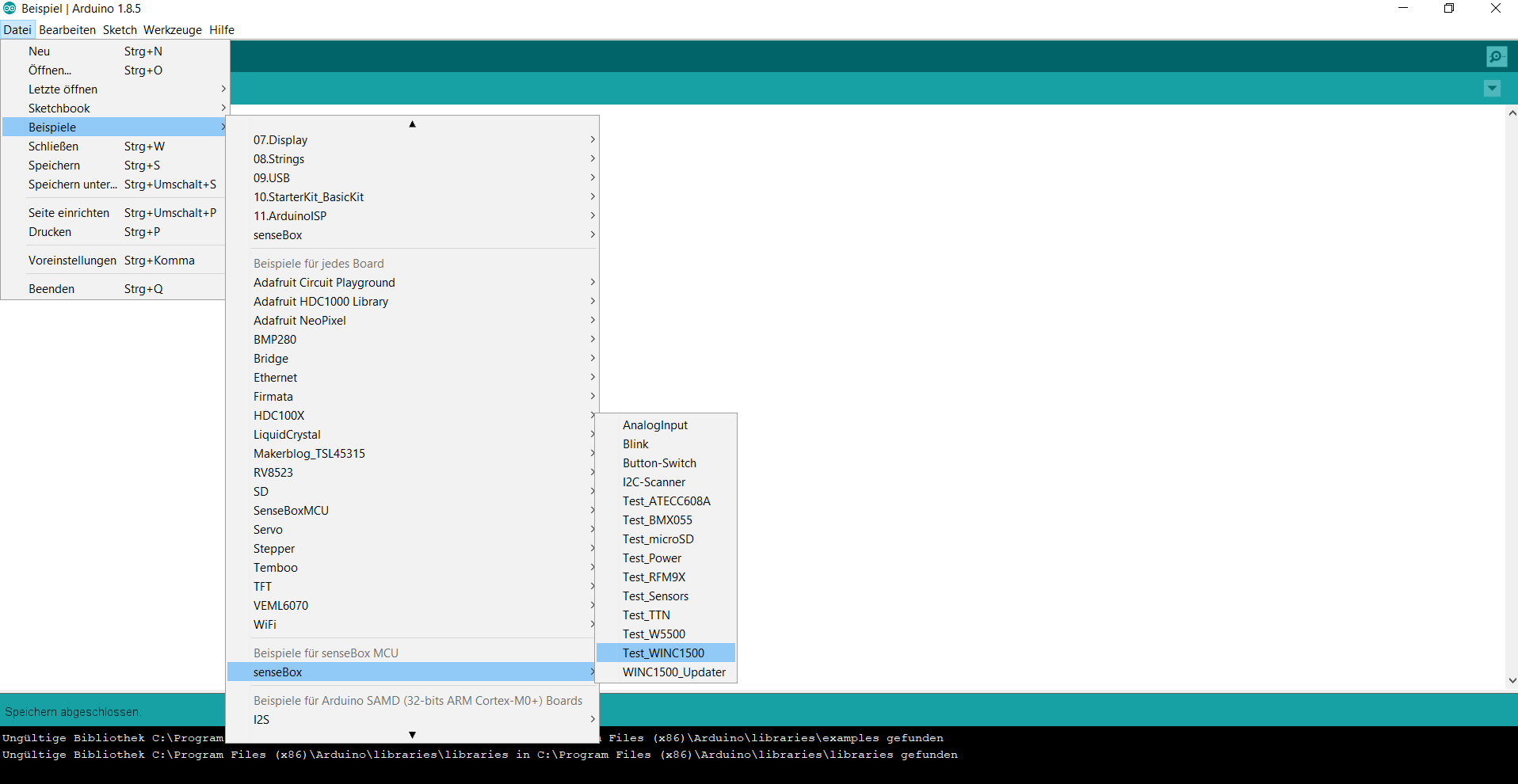
Task: Expand Adafruit HDC1000 Library examples
Action: click(x=413, y=302)
